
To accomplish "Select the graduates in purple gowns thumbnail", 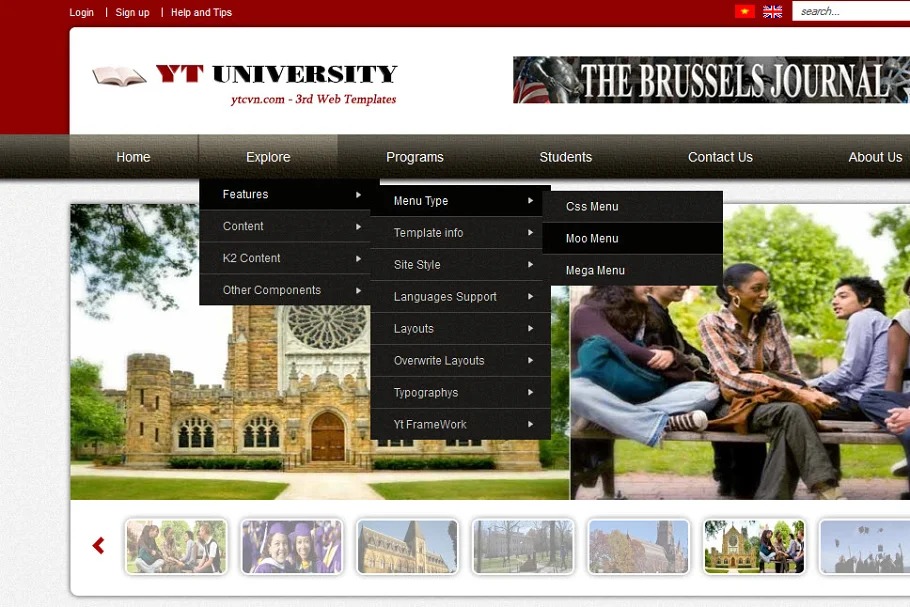I will click(292, 546).
